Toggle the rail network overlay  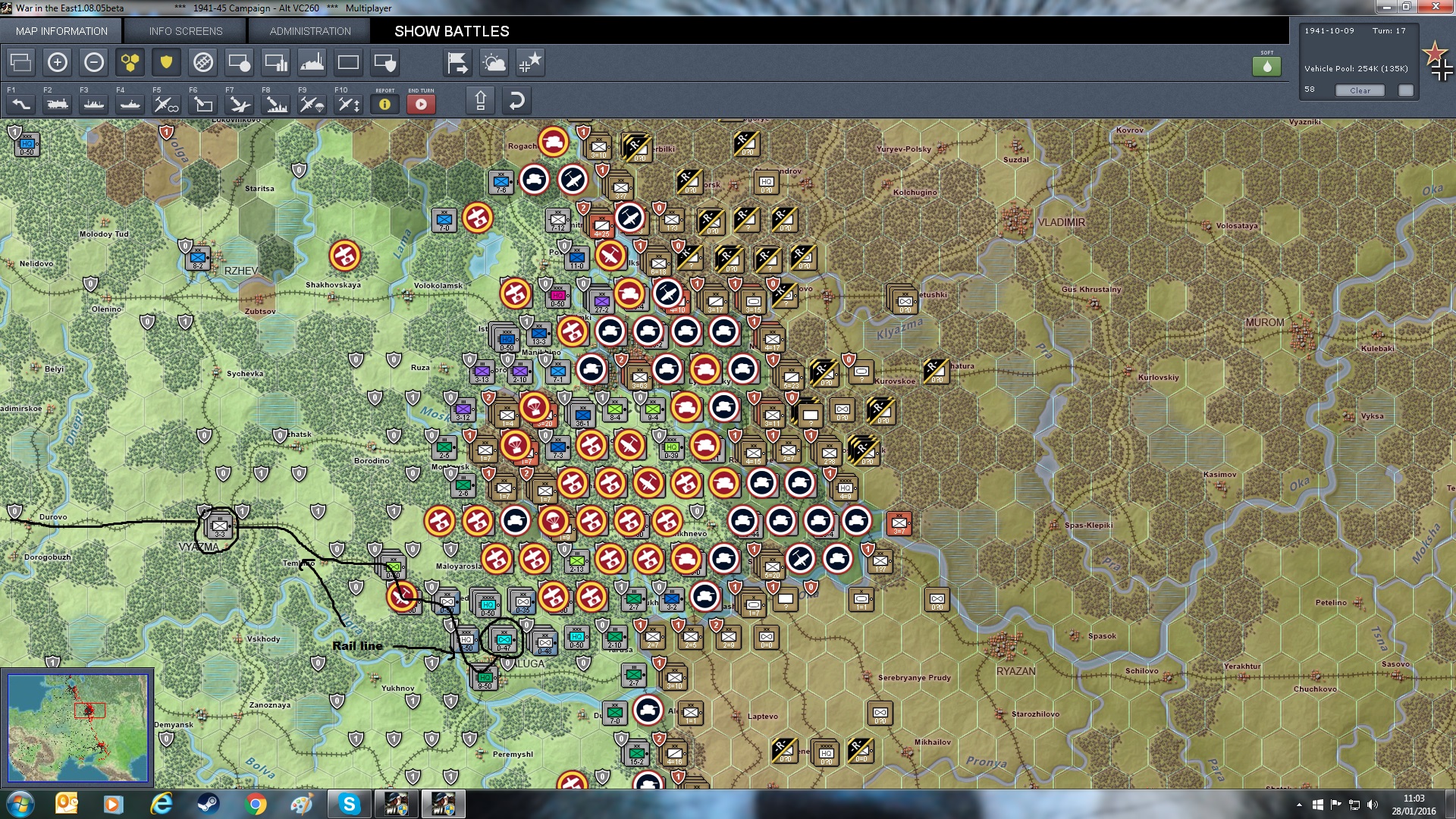click(202, 62)
